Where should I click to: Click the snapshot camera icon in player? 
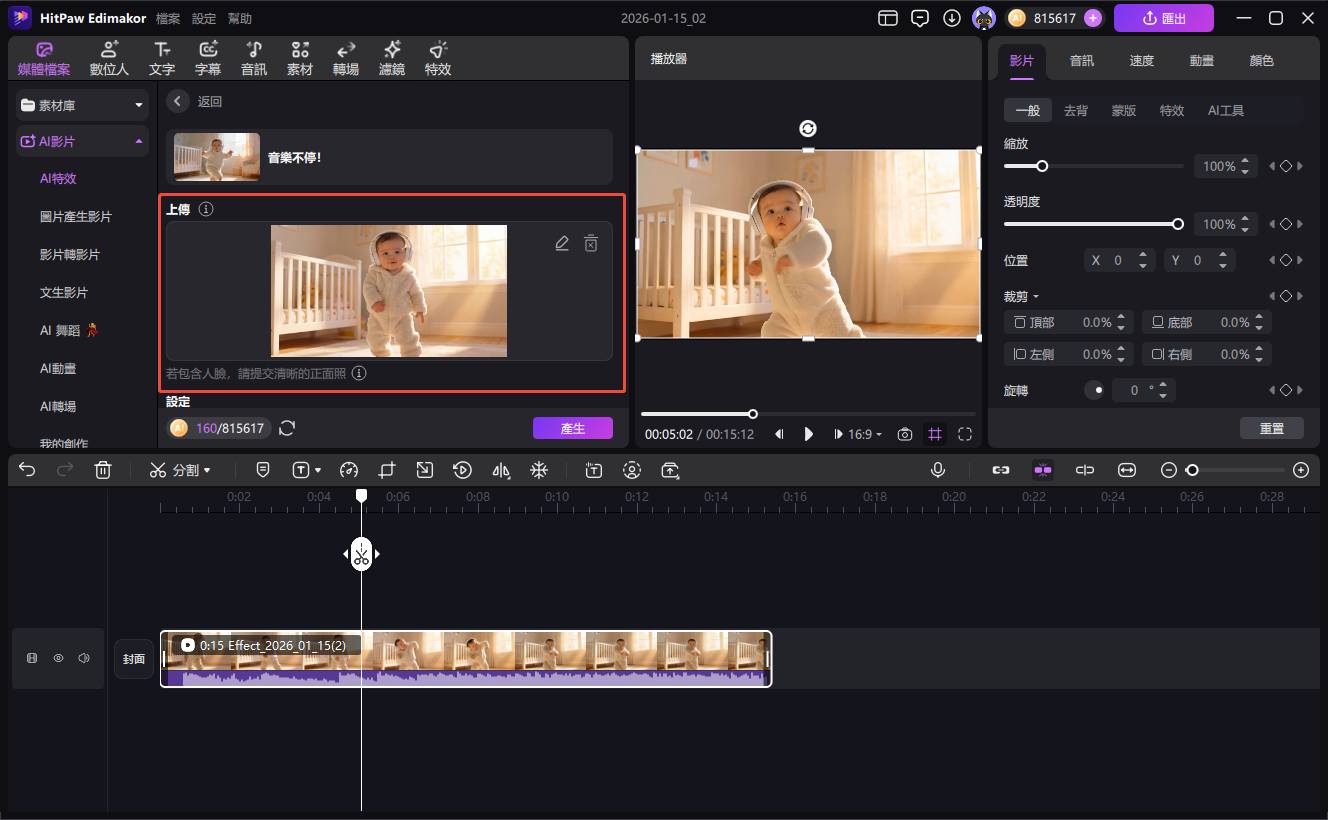coord(905,434)
